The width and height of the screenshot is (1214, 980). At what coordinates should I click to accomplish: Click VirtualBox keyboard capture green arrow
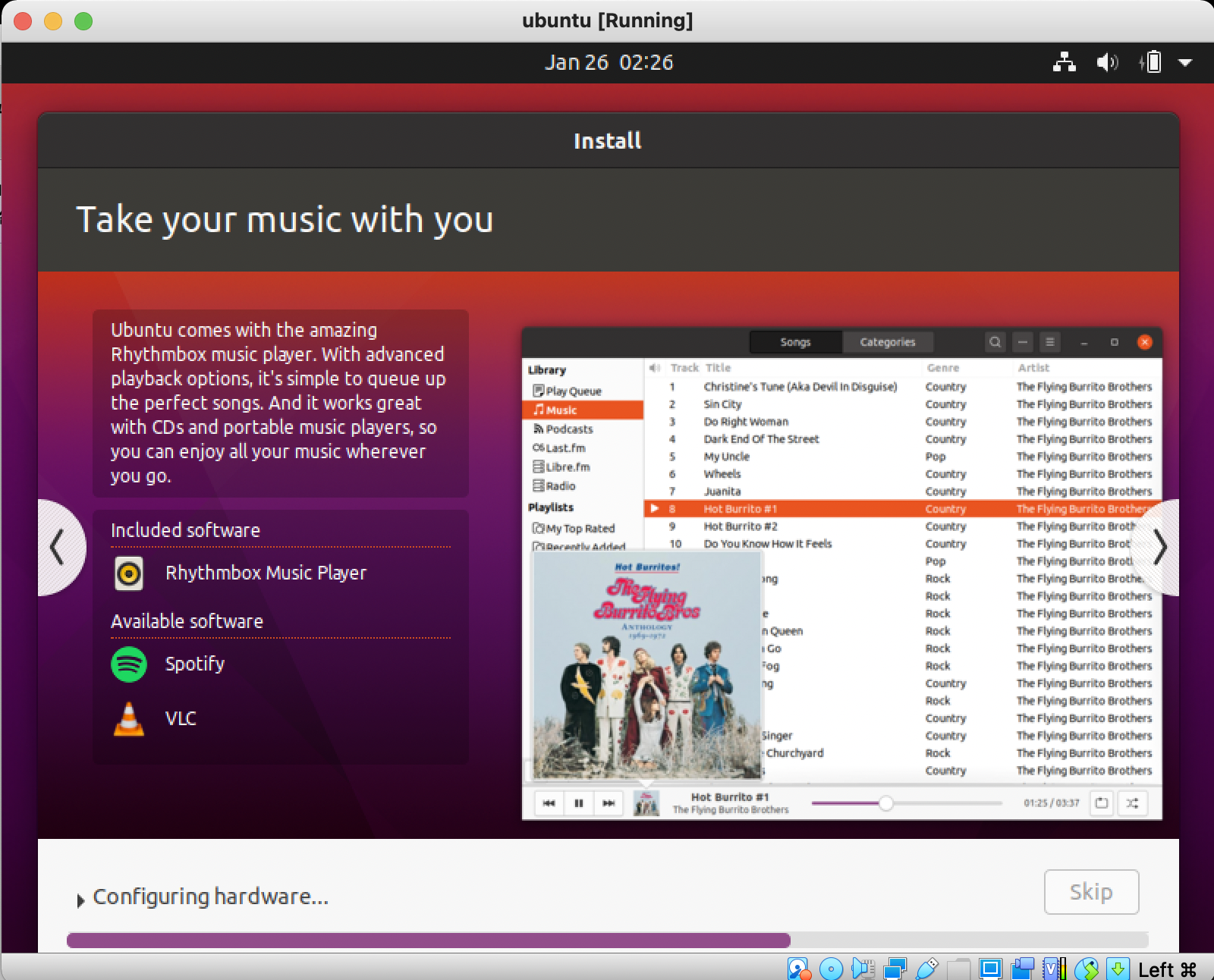(x=1118, y=969)
